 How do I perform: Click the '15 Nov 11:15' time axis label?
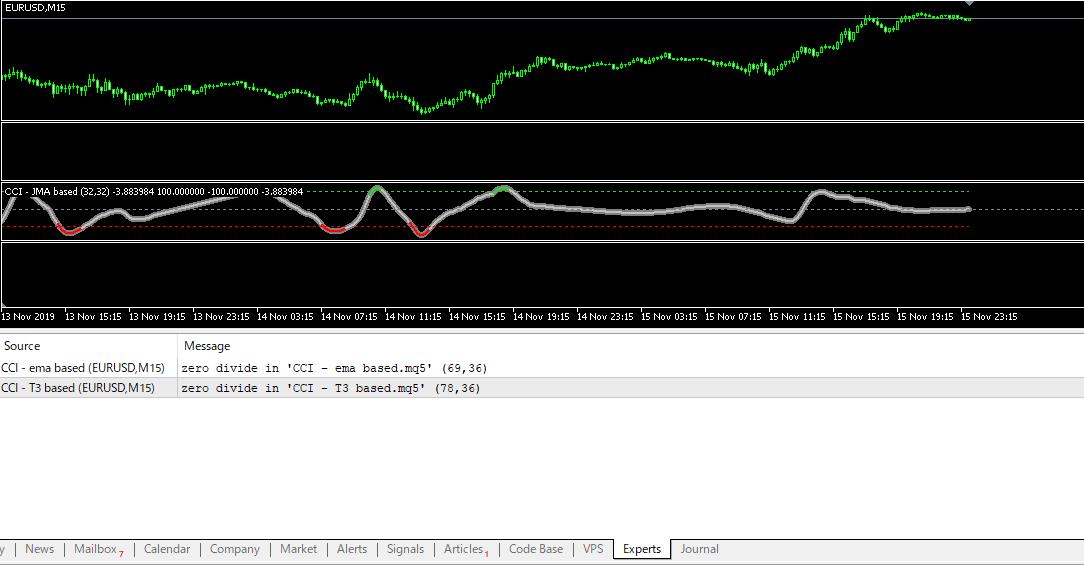click(797, 317)
